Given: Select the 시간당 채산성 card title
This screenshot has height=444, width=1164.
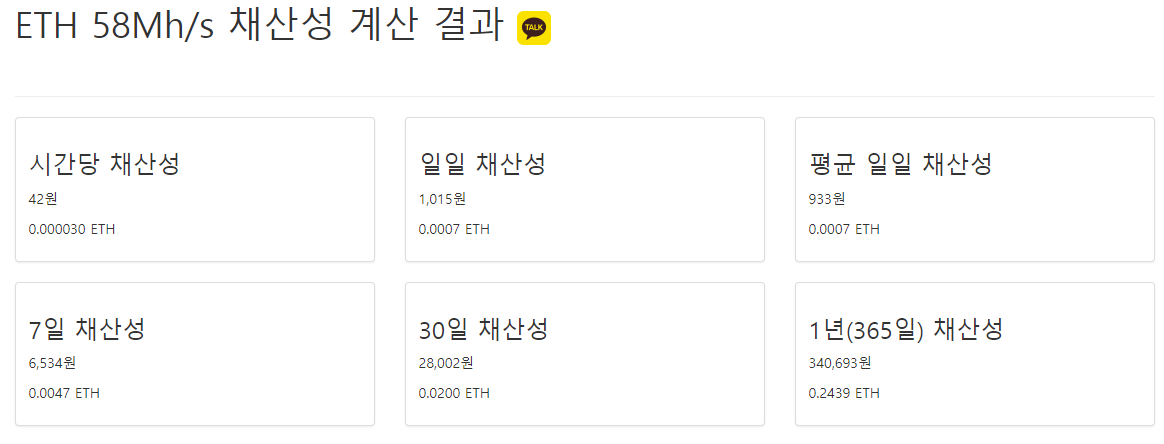Looking at the screenshot, I should point(105,164).
